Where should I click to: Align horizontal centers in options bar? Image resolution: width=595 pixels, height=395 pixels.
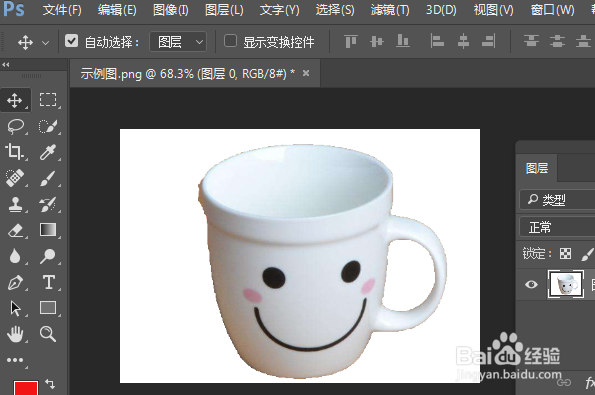tap(463, 41)
